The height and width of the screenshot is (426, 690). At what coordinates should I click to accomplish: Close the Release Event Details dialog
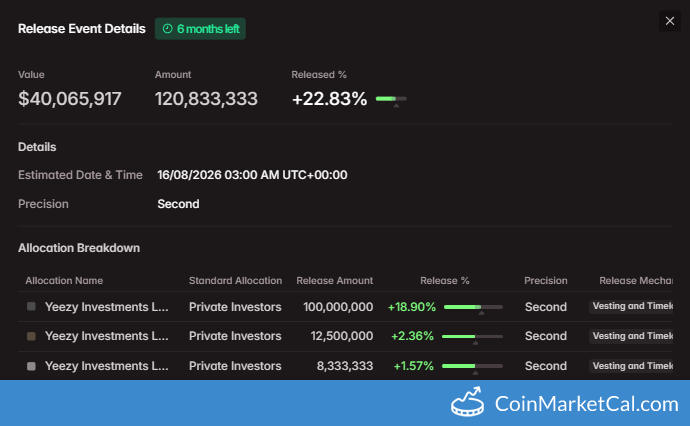coord(670,21)
